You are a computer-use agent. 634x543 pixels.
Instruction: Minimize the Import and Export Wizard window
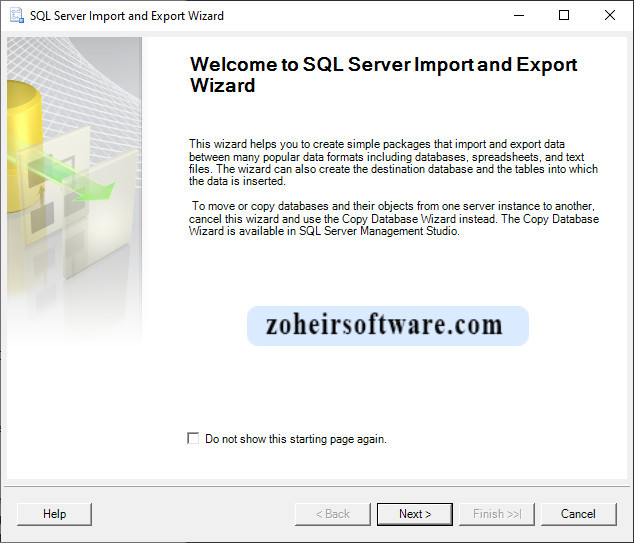tap(517, 16)
